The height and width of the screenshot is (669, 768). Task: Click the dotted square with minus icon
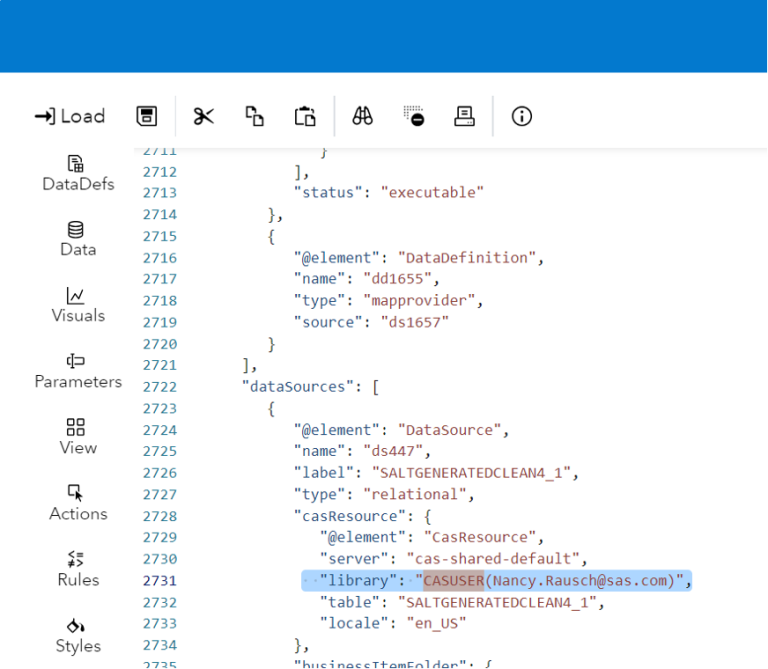click(414, 116)
